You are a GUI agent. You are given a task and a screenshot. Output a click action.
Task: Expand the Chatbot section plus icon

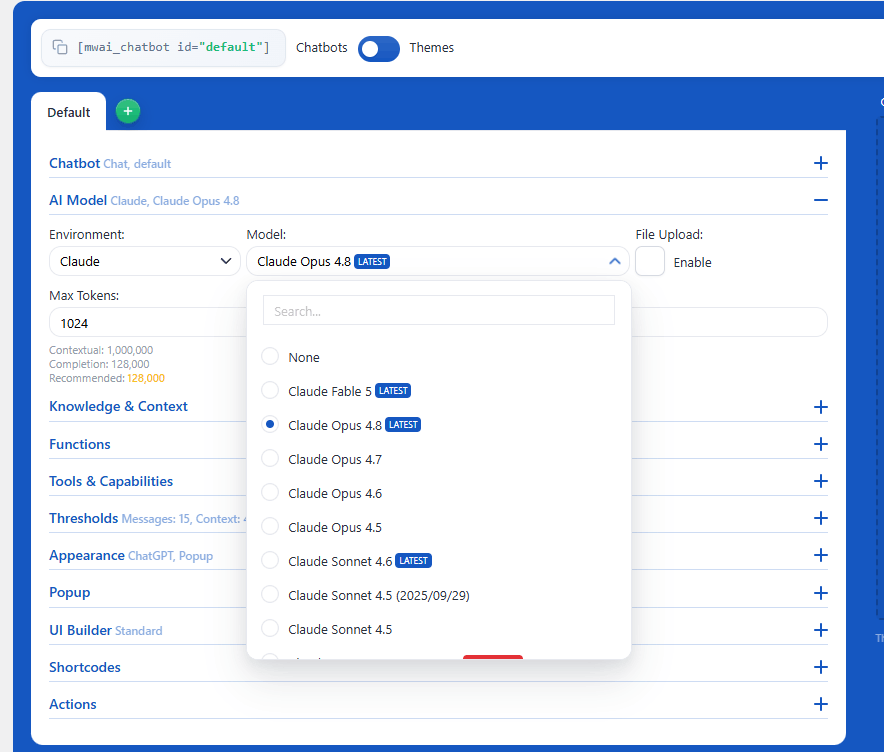tap(820, 163)
